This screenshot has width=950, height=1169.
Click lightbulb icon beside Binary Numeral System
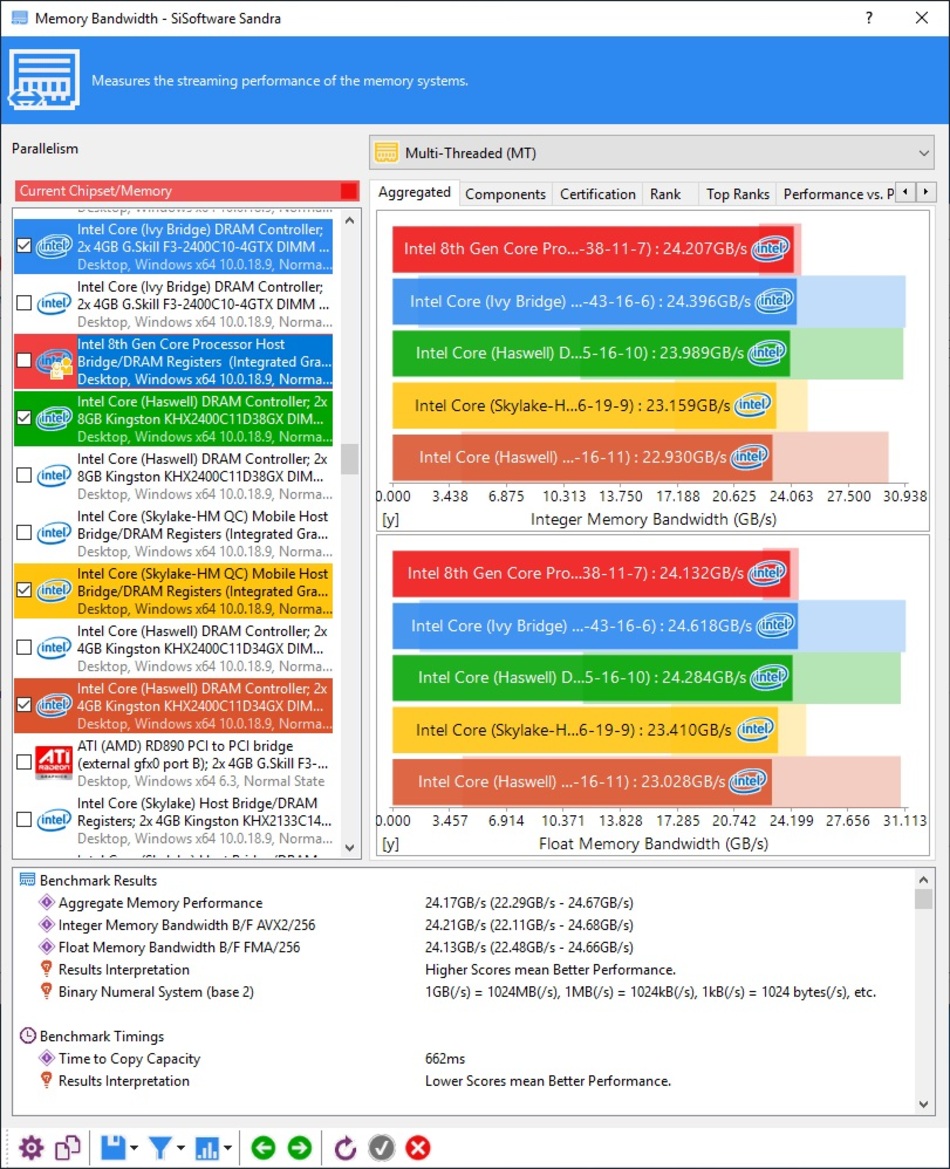pos(46,991)
